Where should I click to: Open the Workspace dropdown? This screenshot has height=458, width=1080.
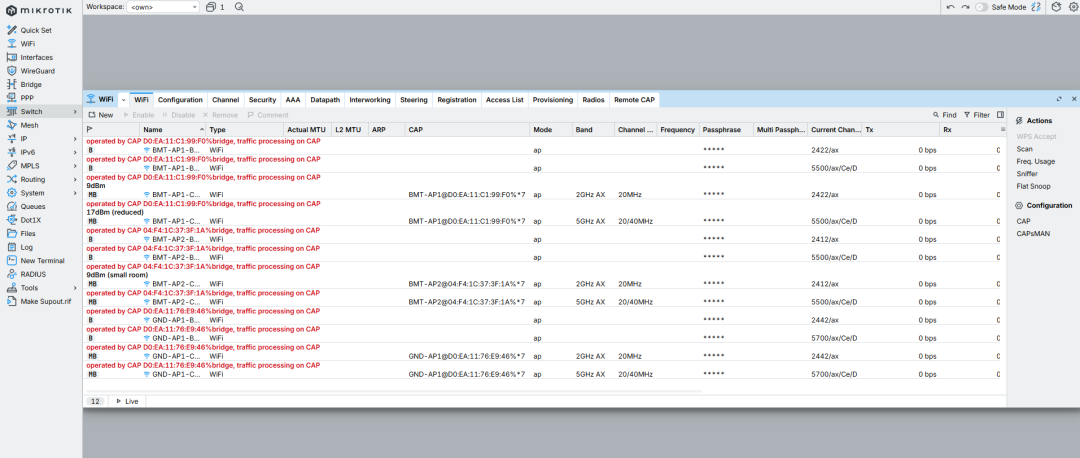(164, 6)
